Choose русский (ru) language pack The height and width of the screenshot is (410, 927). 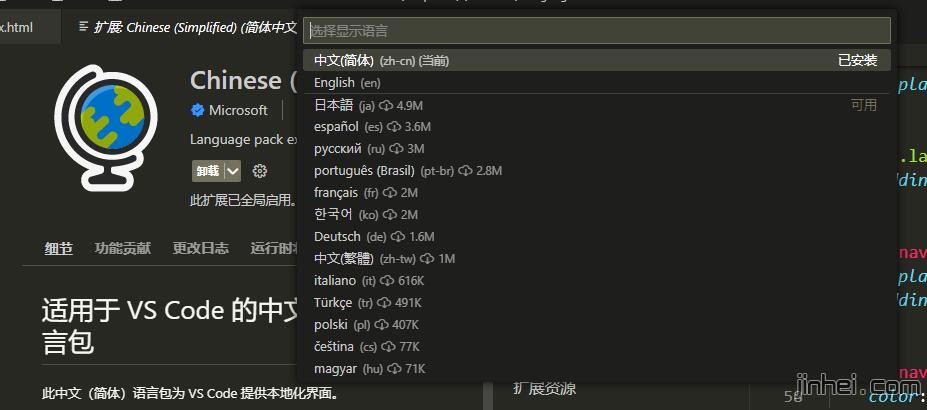pos(597,149)
